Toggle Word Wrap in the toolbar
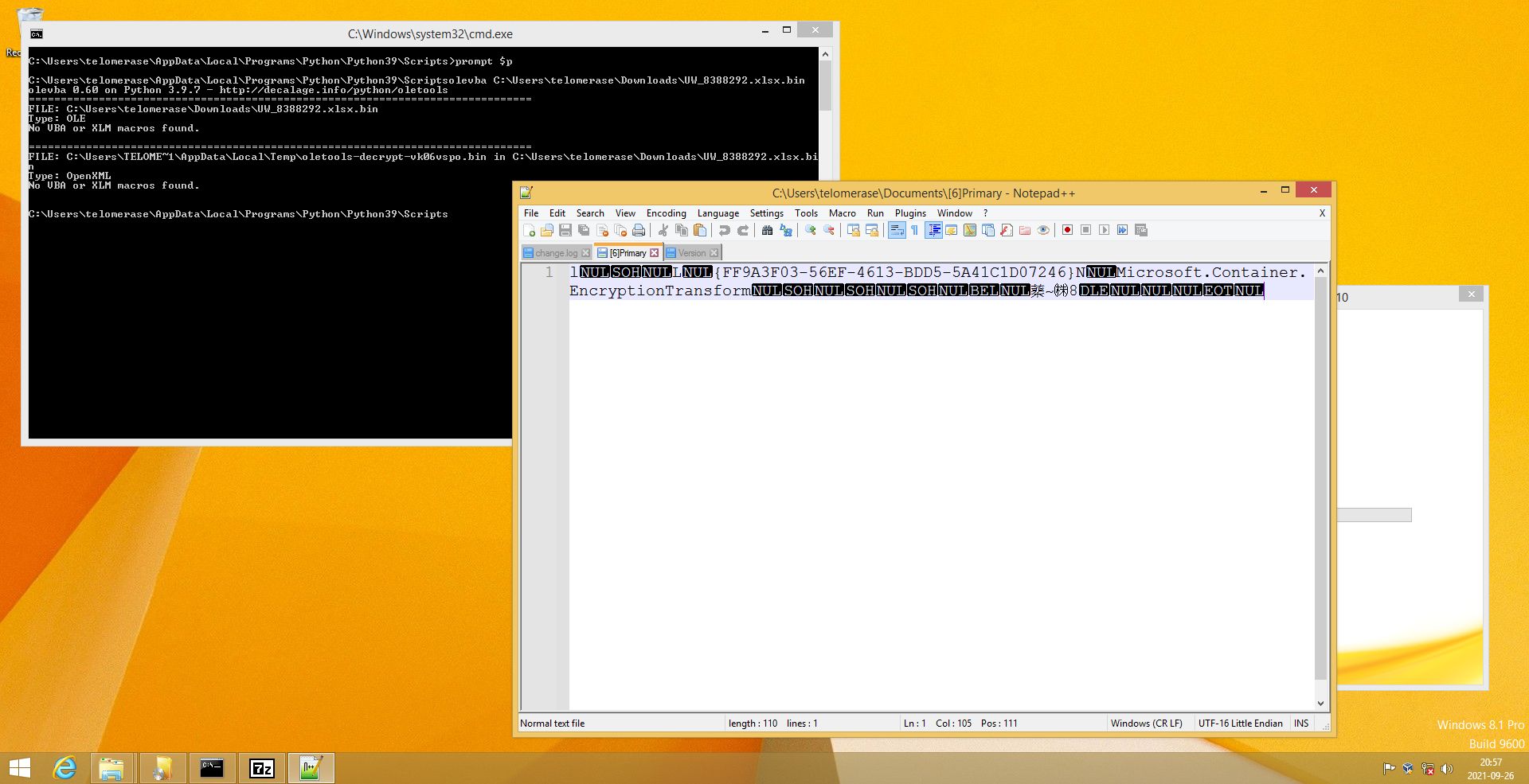 897,231
